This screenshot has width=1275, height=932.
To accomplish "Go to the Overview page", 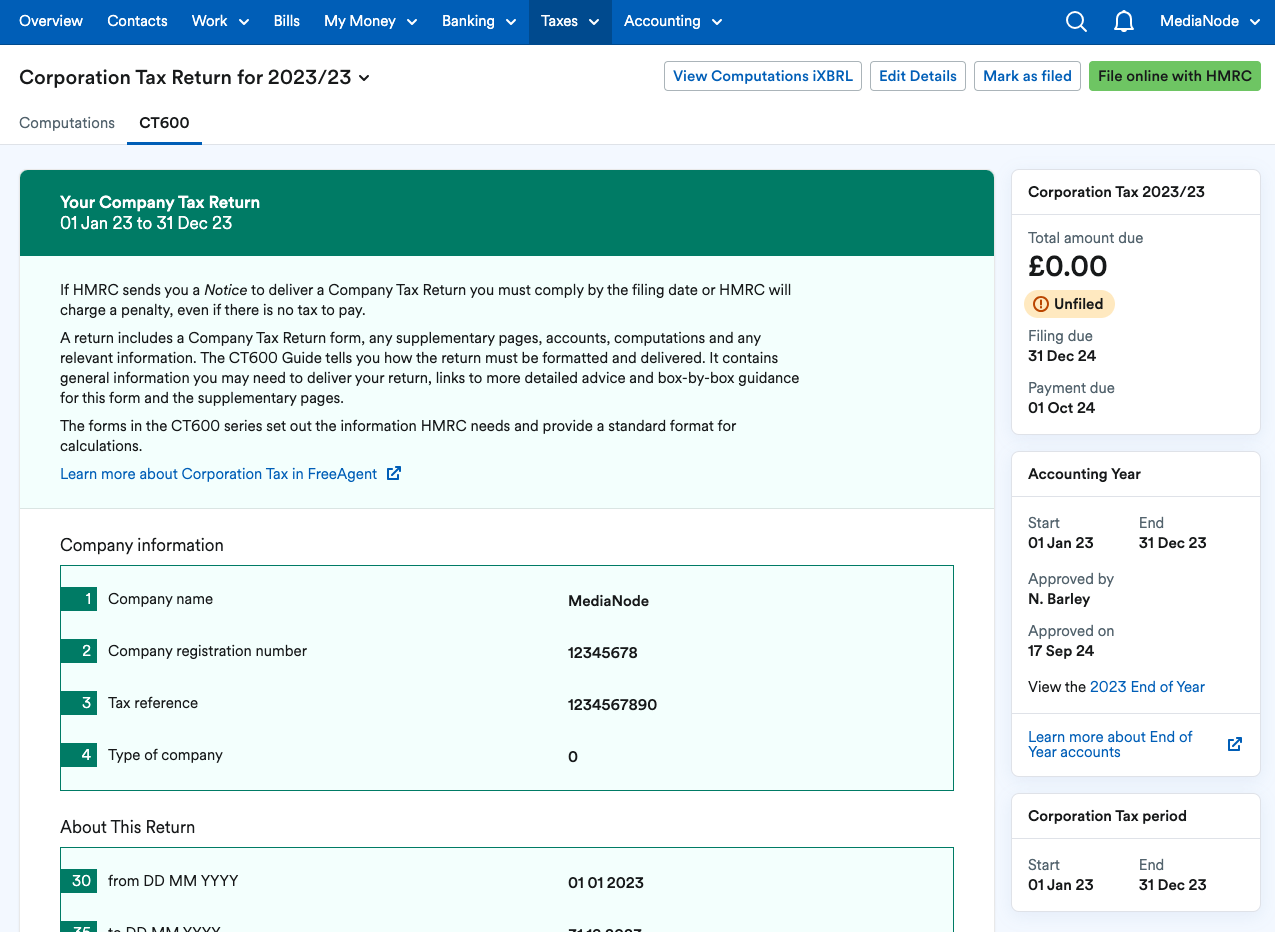I will [x=51, y=21].
